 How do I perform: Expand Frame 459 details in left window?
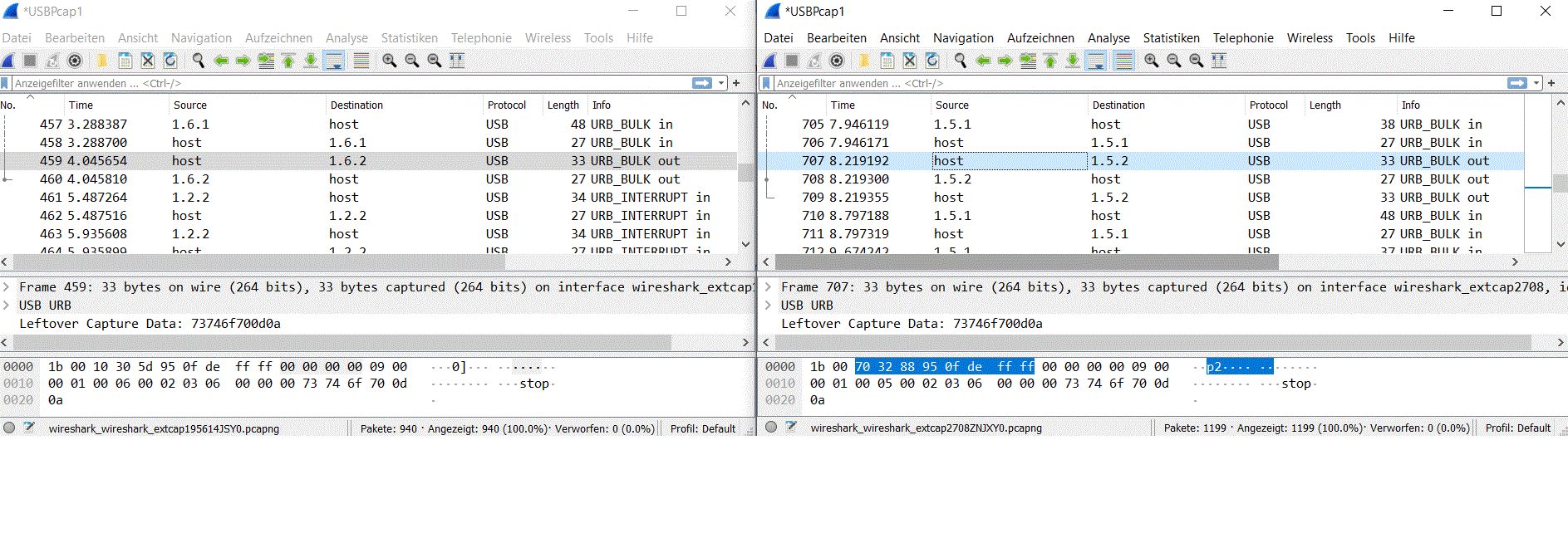pyautogui.click(x=7, y=287)
